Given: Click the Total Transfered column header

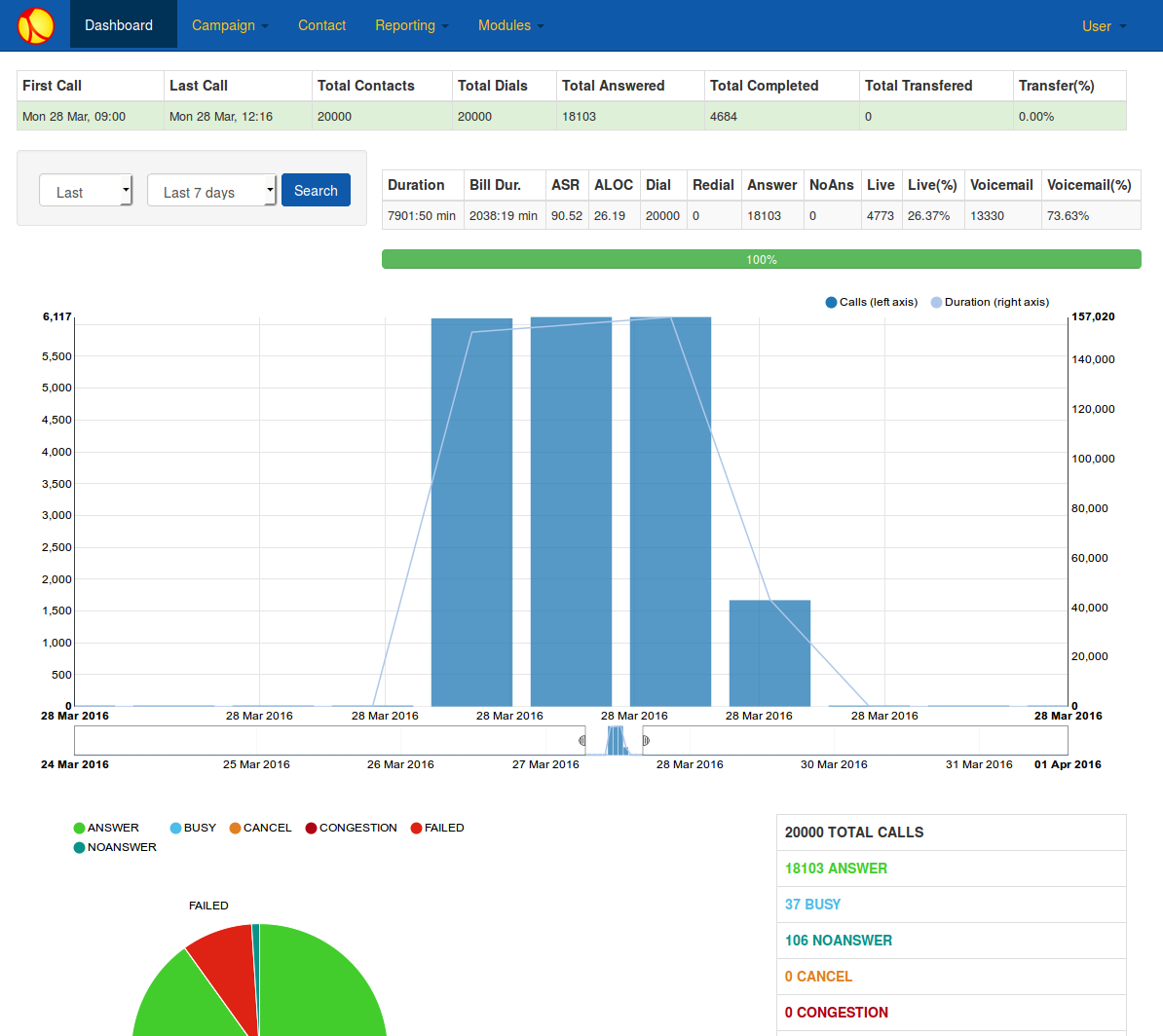Looking at the screenshot, I should coord(936,86).
